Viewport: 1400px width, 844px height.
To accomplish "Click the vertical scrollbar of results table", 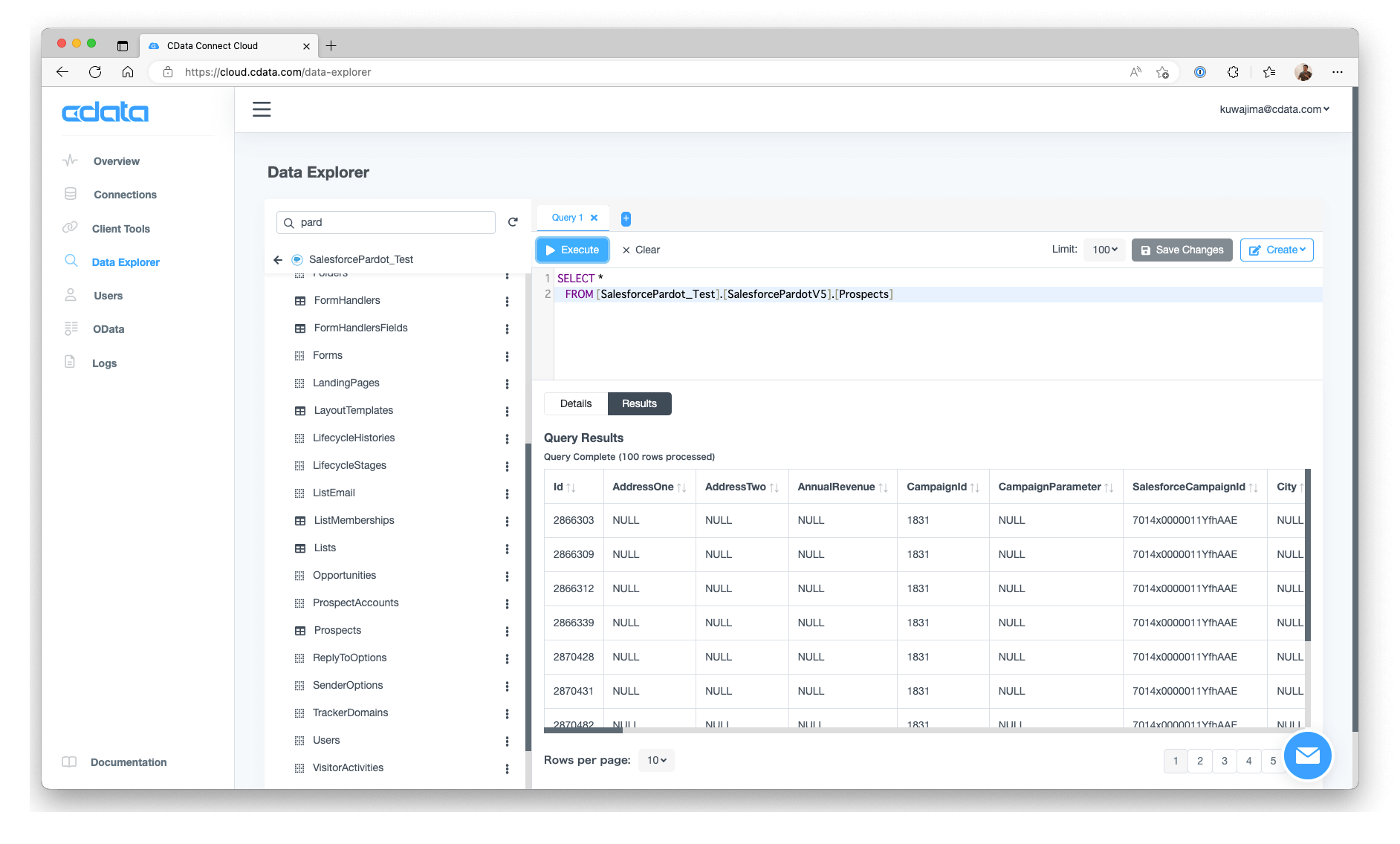I will click(1308, 555).
